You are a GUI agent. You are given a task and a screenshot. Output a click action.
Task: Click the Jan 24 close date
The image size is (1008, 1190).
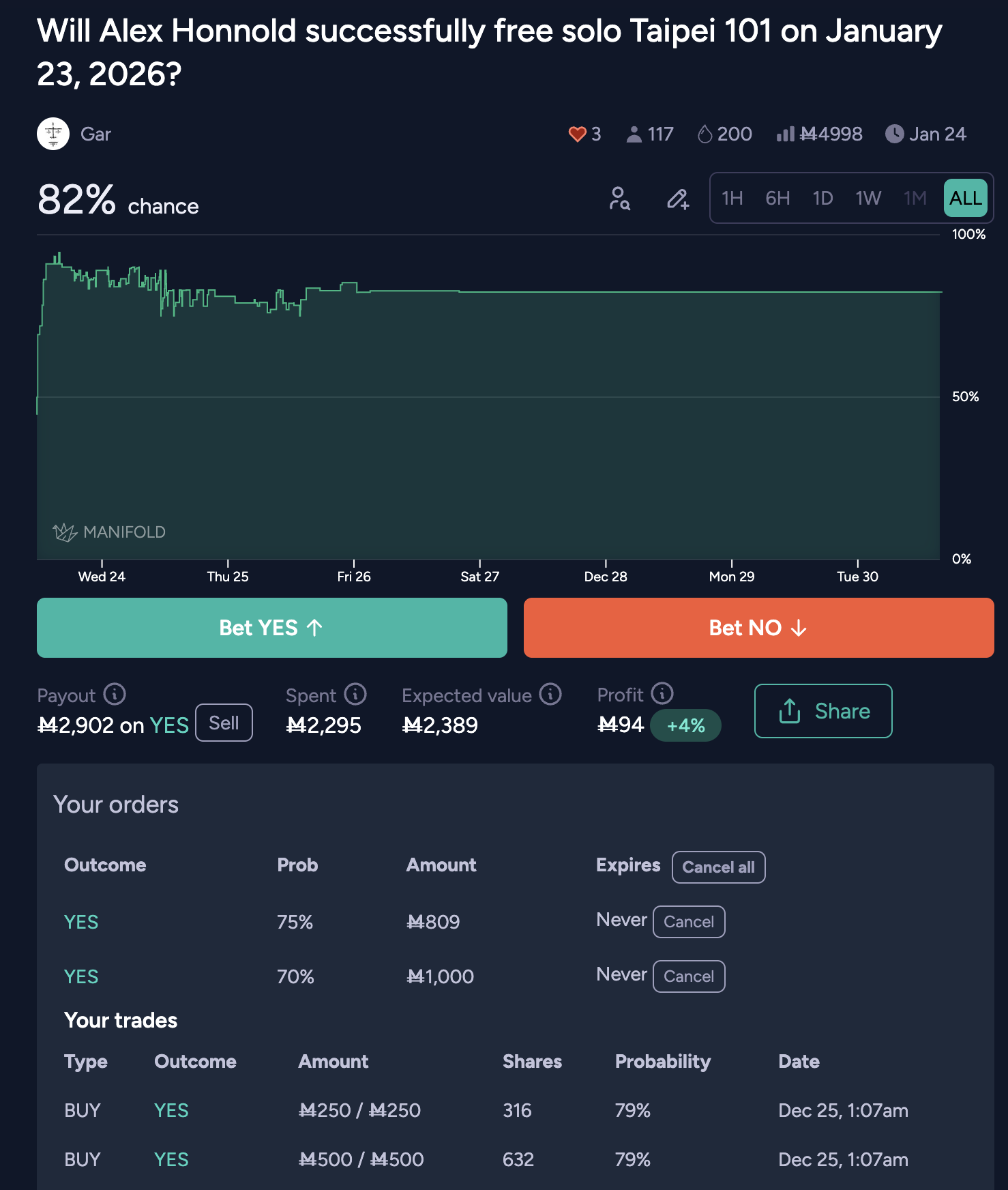coord(938,134)
